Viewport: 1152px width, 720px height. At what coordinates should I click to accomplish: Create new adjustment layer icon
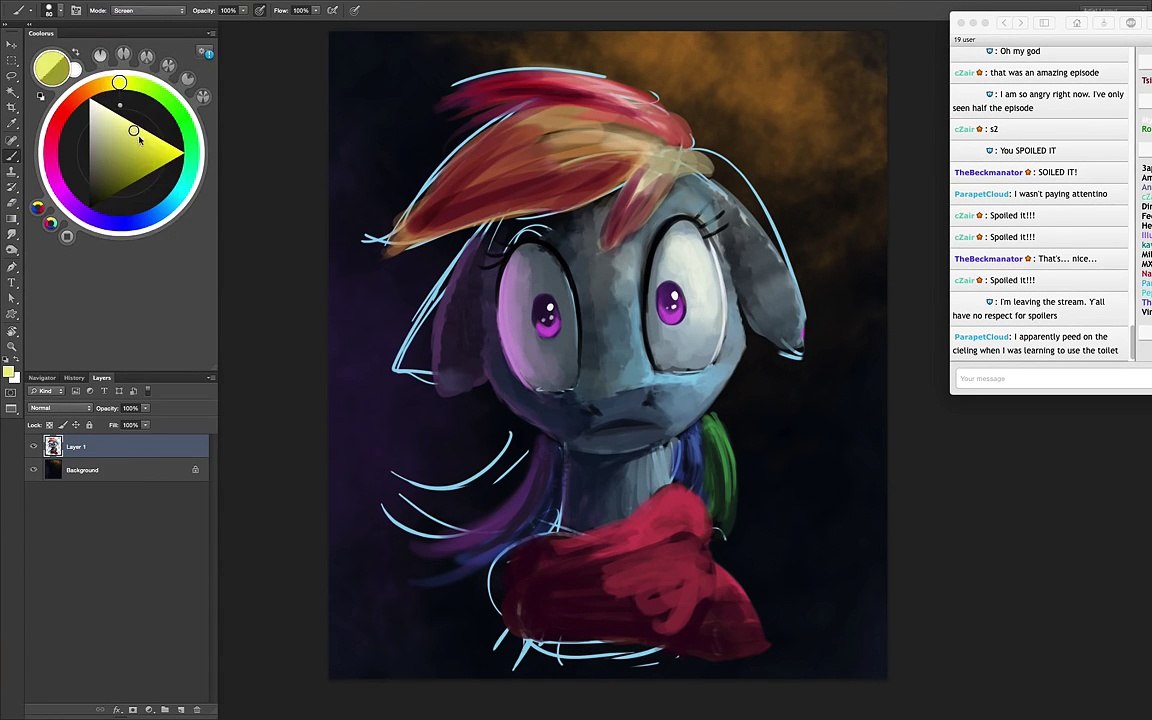click(149, 710)
